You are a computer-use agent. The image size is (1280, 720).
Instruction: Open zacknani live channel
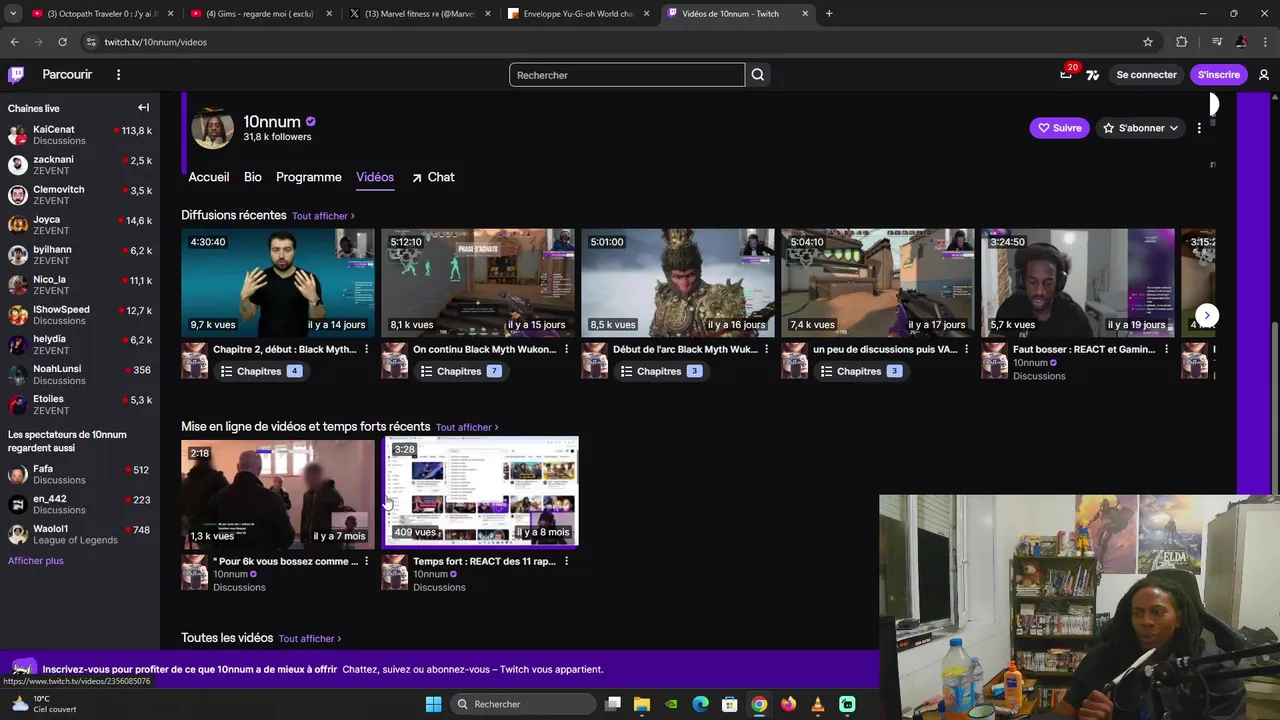pos(80,165)
